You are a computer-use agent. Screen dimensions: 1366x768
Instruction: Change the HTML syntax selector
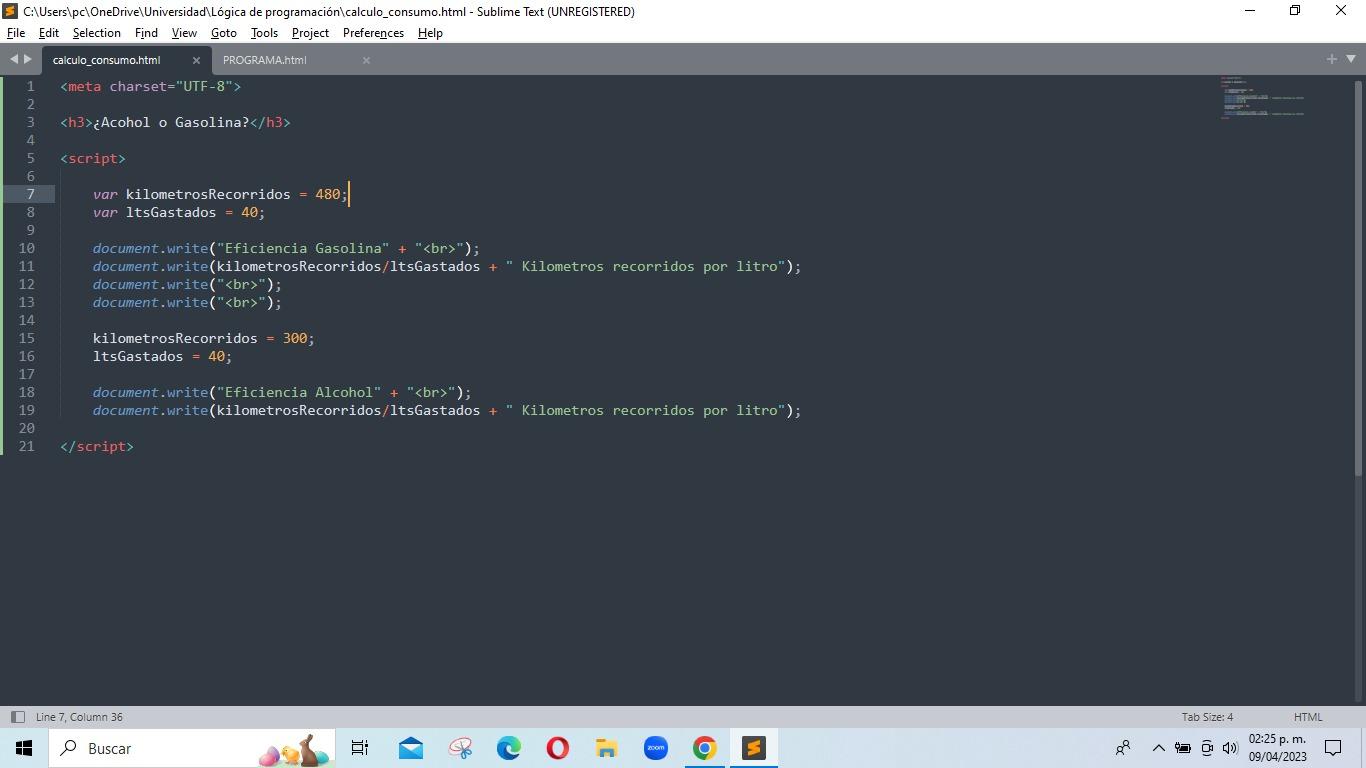tap(1308, 717)
